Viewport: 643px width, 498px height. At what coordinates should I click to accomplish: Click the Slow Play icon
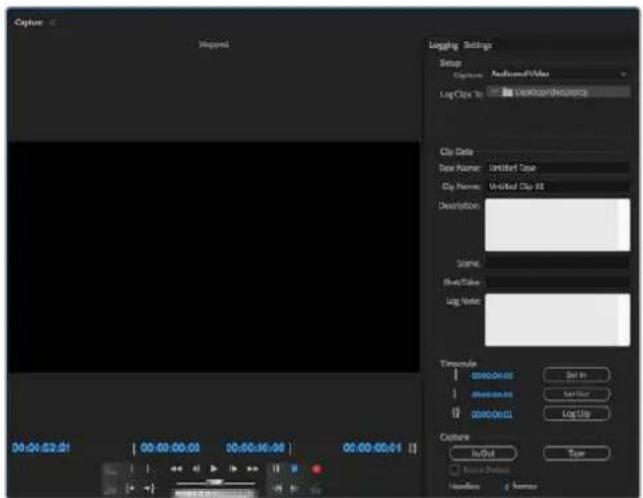294,489
